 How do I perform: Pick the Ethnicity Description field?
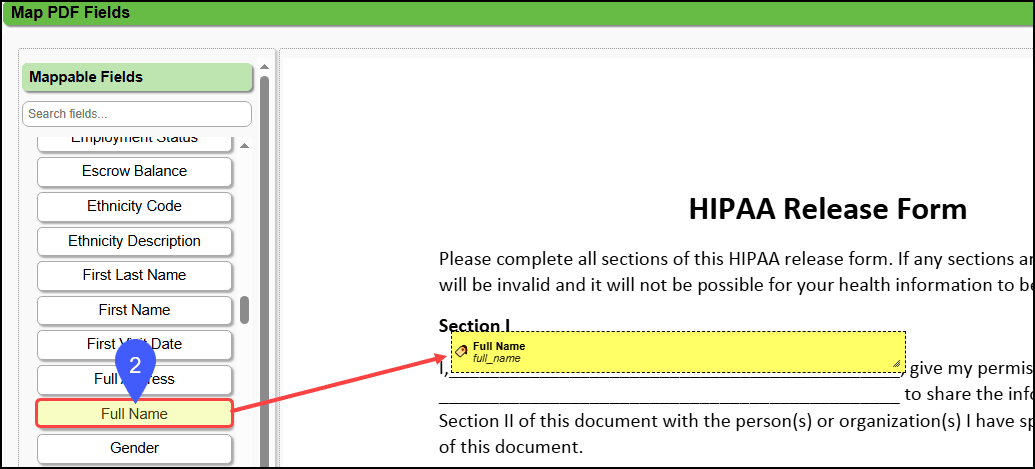pyautogui.click(x=134, y=241)
